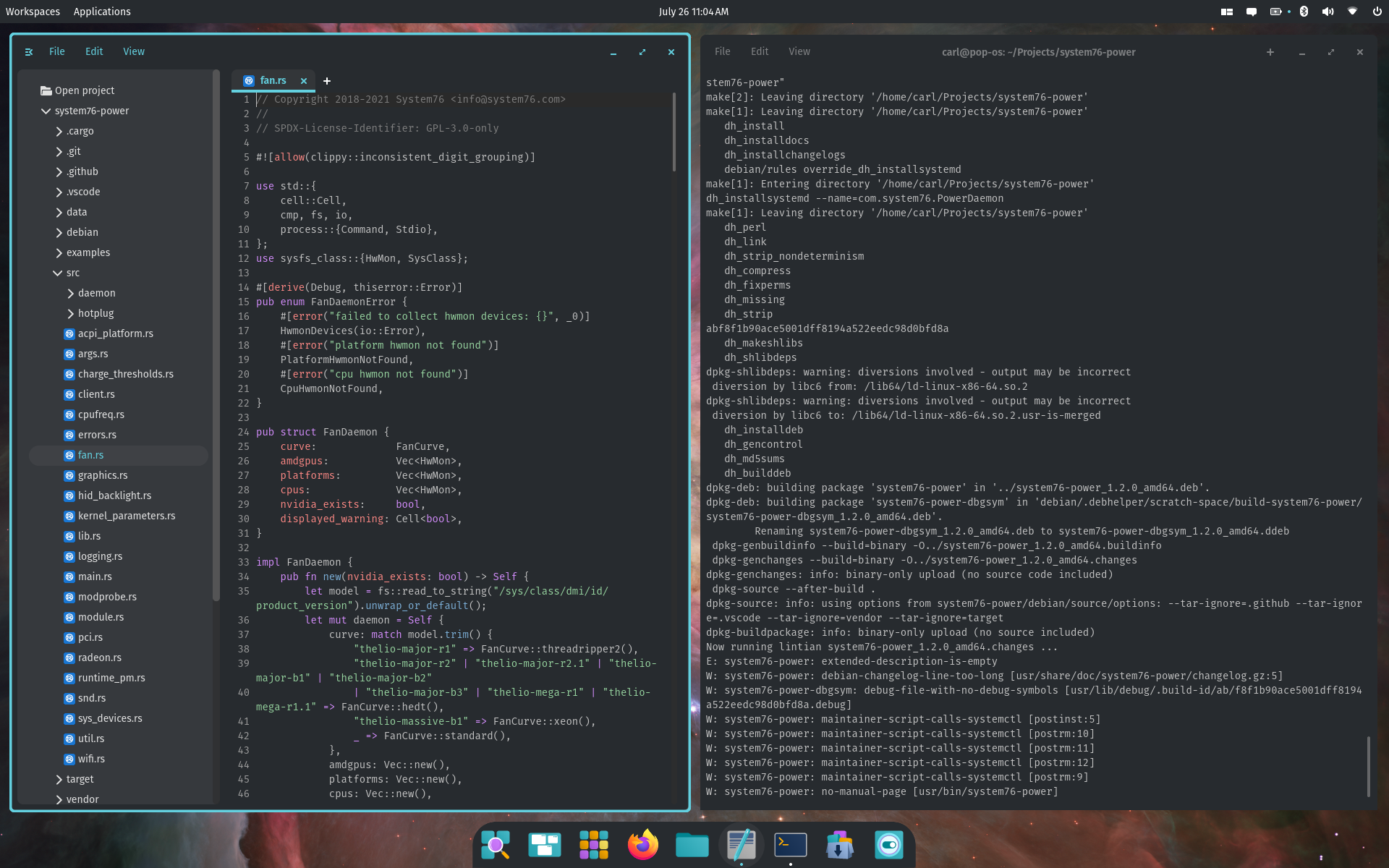The width and height of the screenshot is (1389, 868).
Task: Click the volume icon in the top panel
Action: pyautogui.click(x=1328, y=12)
